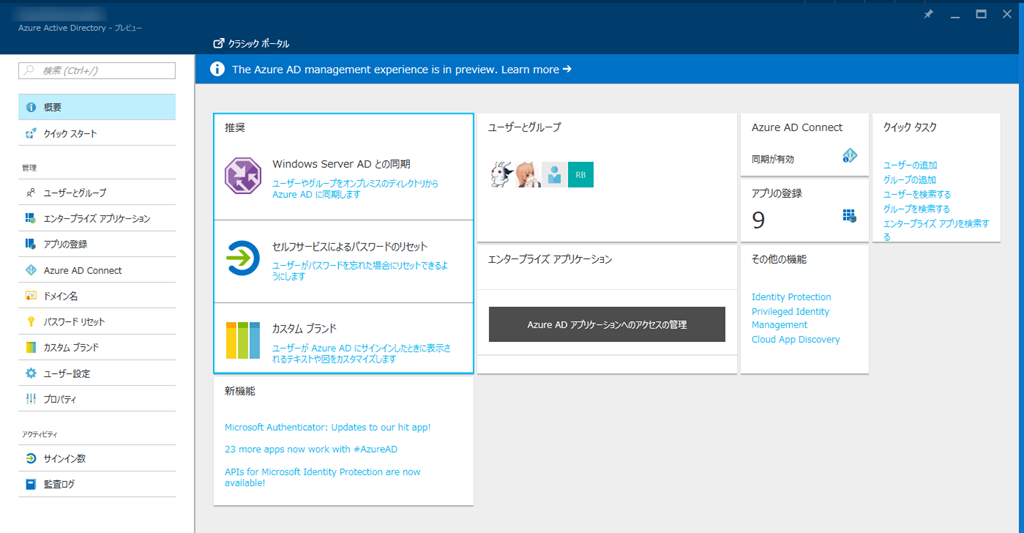Open Identity Protection link
The width and height of the screenshot is (1024, 533).
pos(791,297)
